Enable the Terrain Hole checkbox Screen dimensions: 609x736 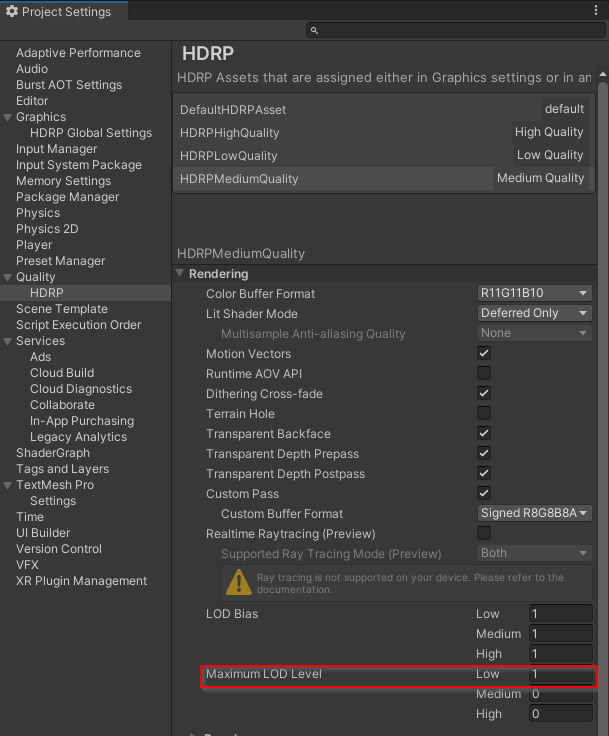coord(484,414)
